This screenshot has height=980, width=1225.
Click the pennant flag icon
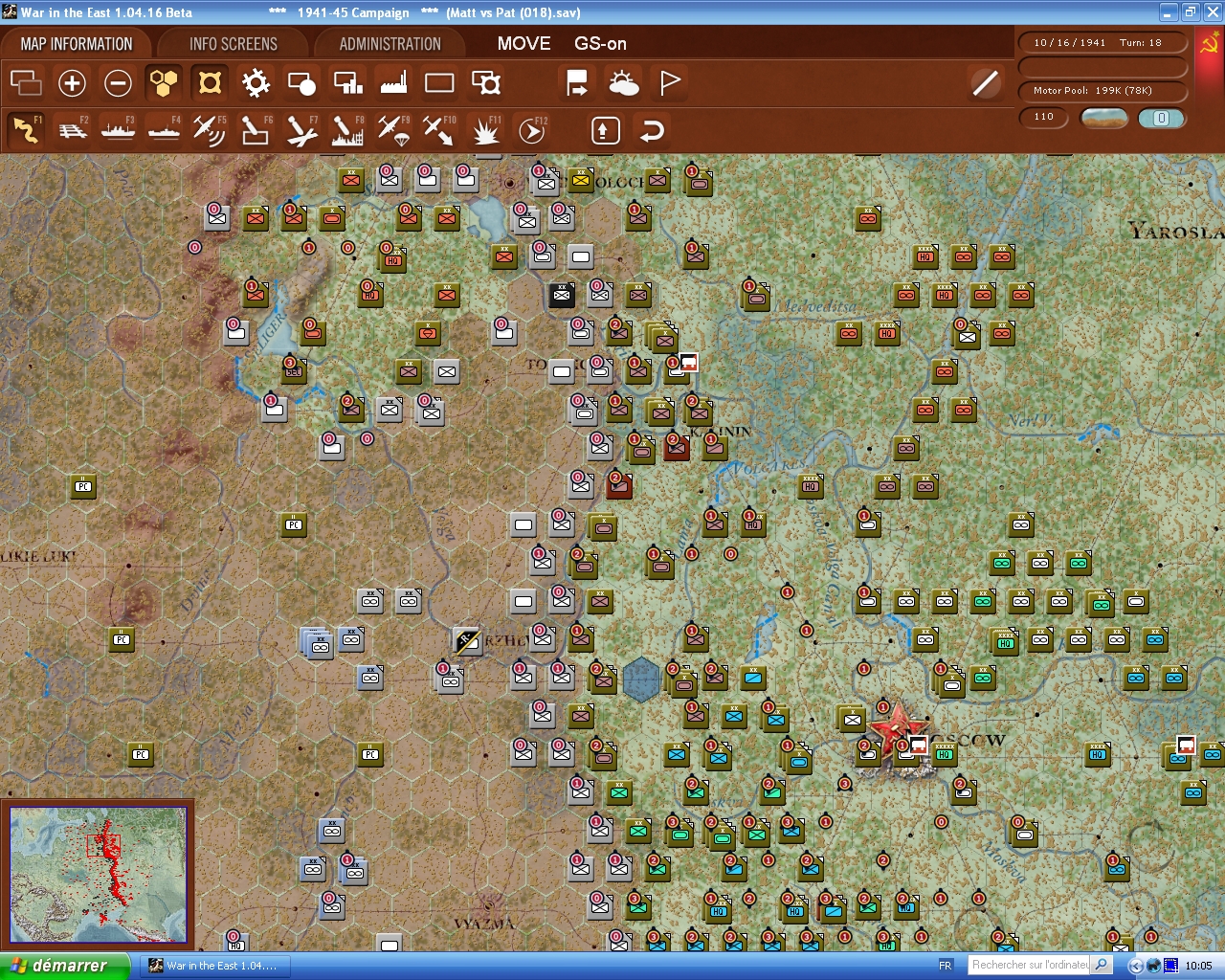(x=670, y=83)
